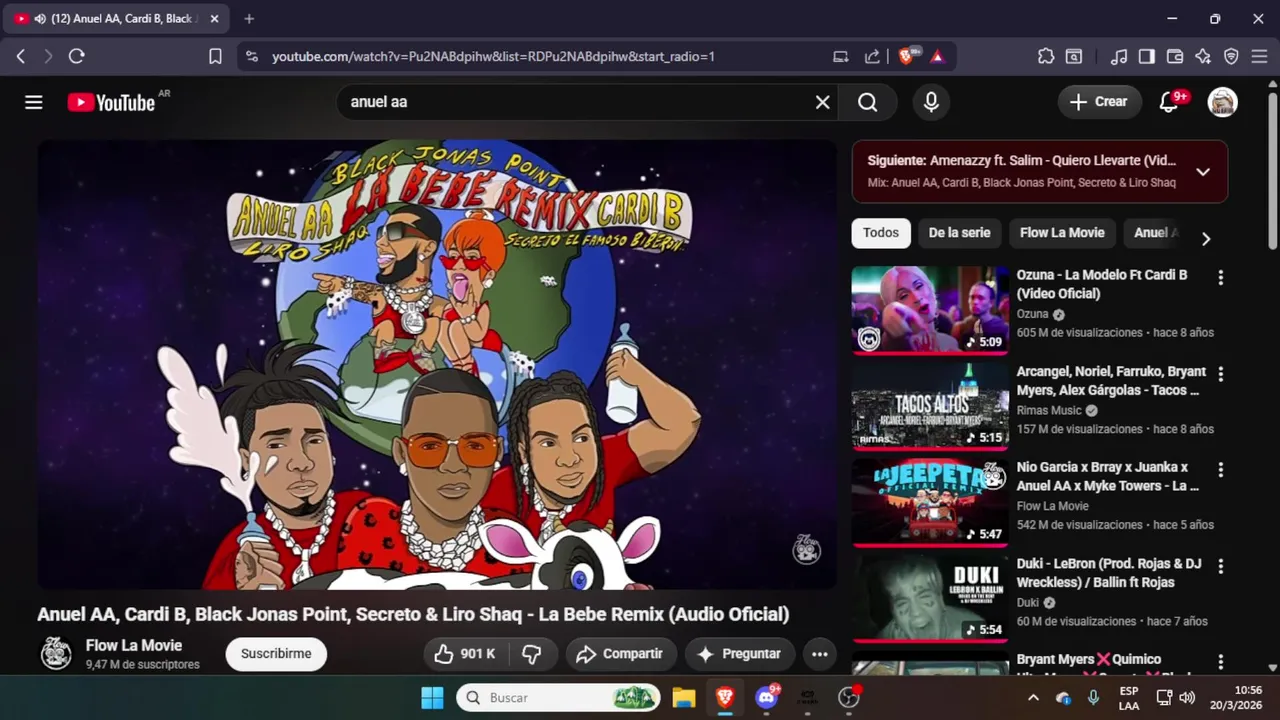
Task: Expand the Siguiente mix playlist panel
Action: pos(1203,172)
